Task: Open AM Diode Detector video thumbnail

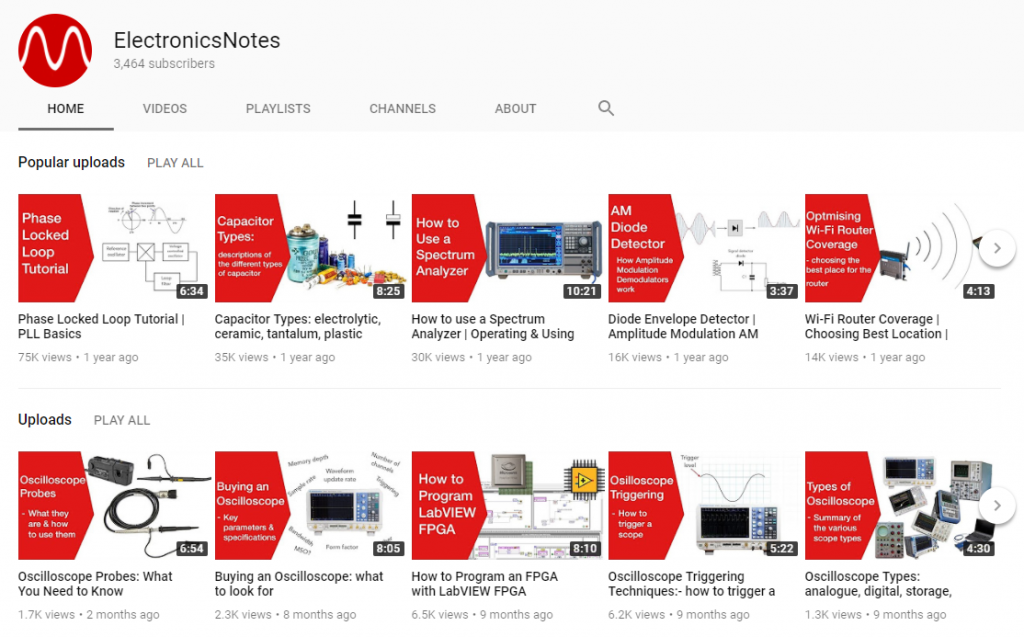Action: (x=703, y=248)
